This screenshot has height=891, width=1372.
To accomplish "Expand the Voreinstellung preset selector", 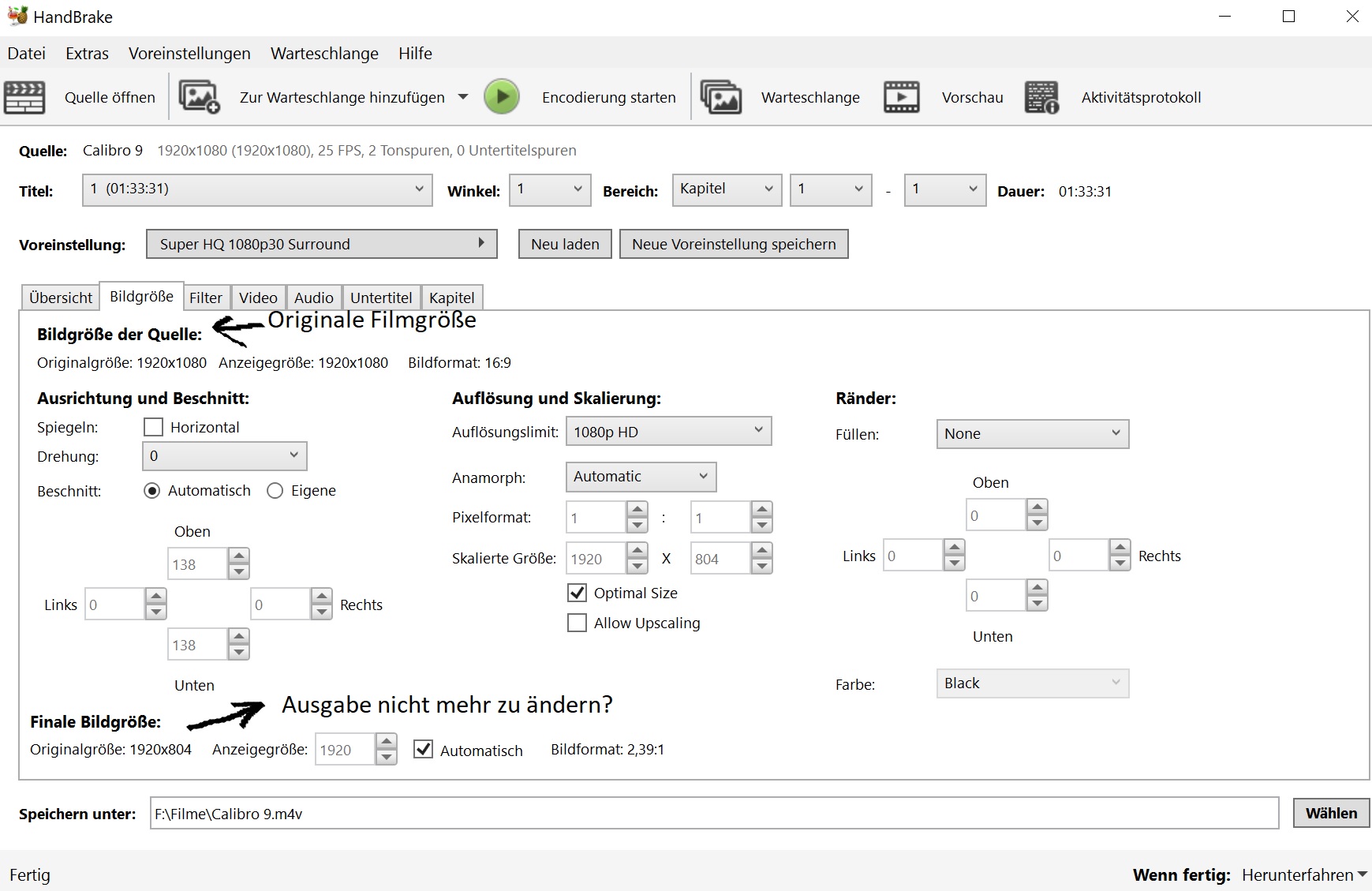I will [x=322, y=244].
